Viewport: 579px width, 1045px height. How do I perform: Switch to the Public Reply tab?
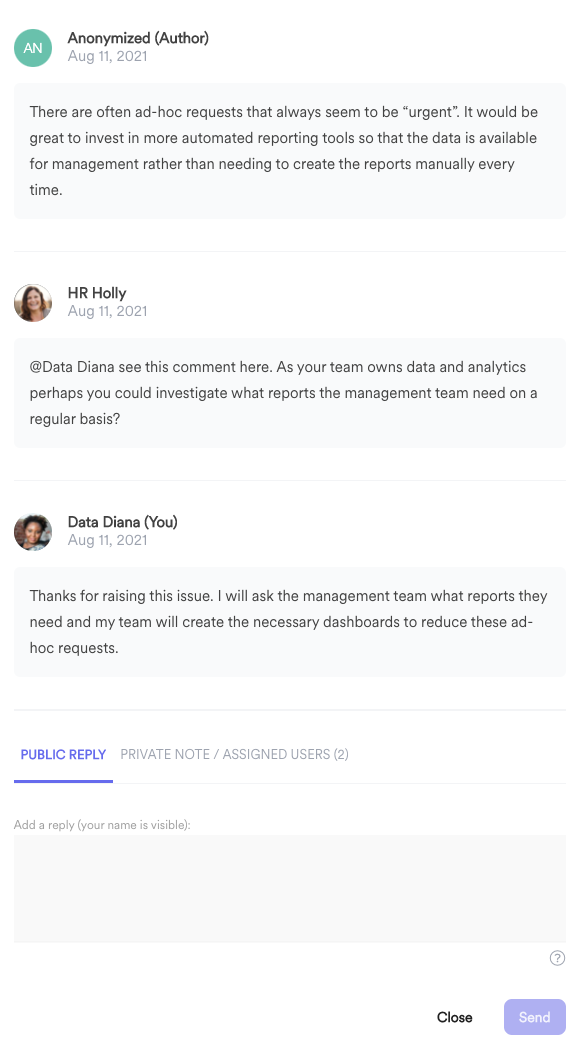tap(63, 754)
